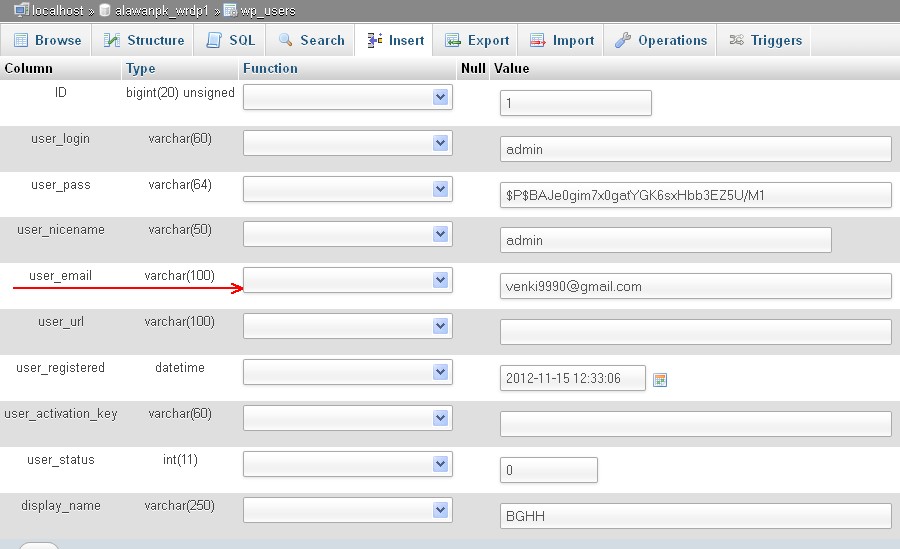This screenshot has width=900, height=549.
Task: Click the user_status value field
Action: [549, 470]
